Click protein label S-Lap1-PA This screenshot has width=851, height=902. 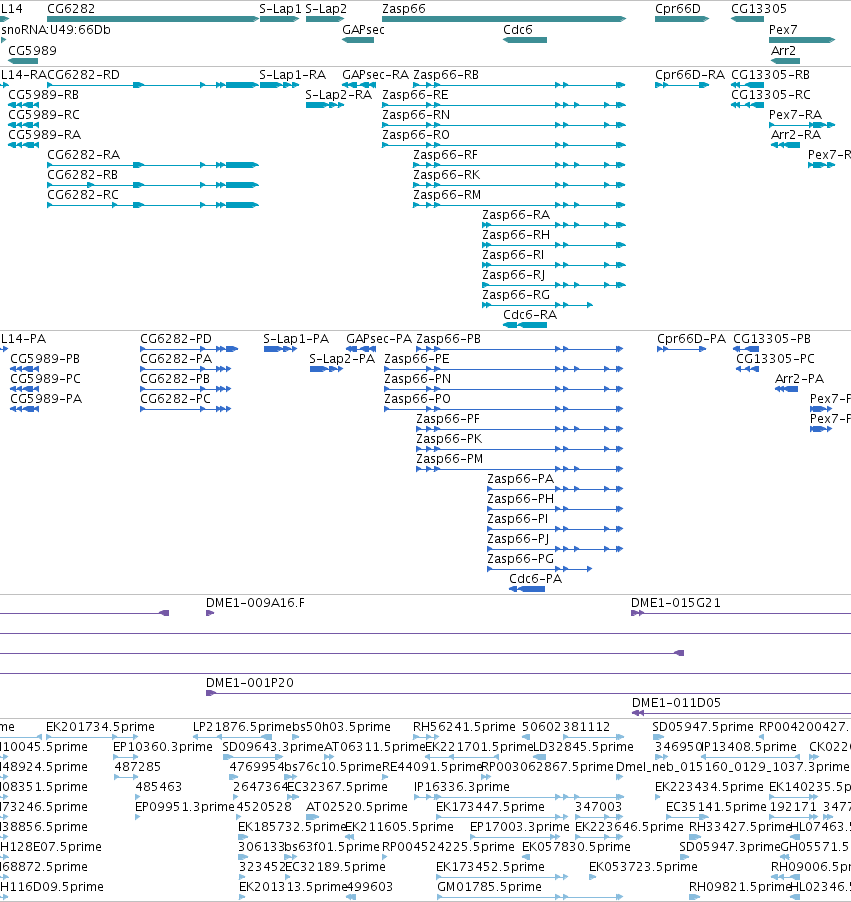296,339
